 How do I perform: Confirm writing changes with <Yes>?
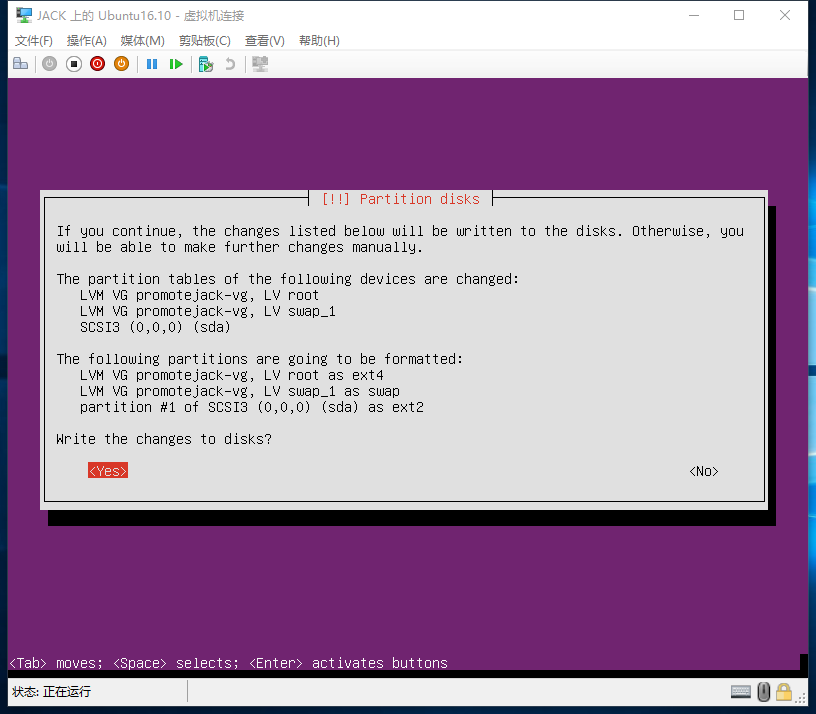[108, 470]
